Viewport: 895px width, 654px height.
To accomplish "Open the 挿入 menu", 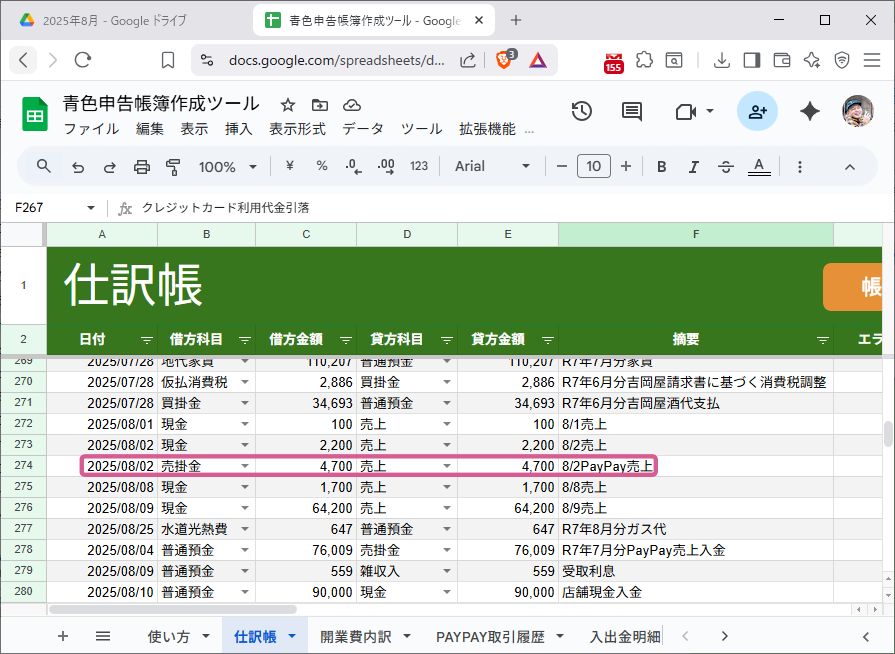I will point(238,129).
